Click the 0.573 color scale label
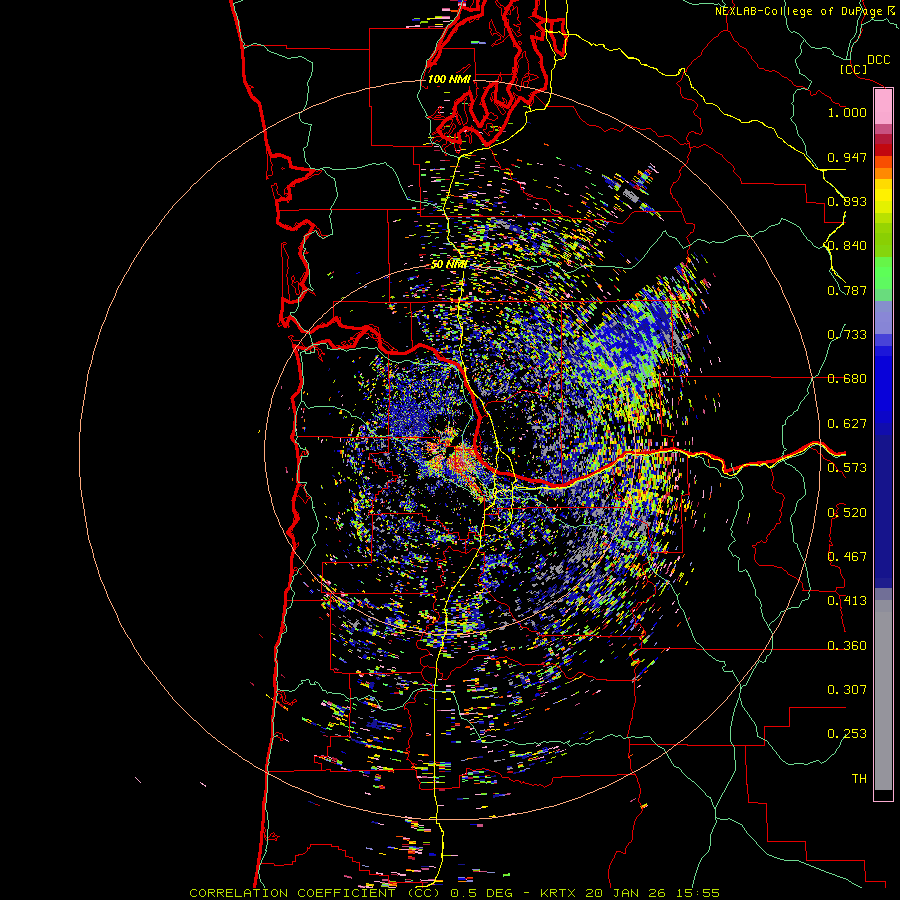Viewport: 900px width, 900px height. (x=847, y=468)
